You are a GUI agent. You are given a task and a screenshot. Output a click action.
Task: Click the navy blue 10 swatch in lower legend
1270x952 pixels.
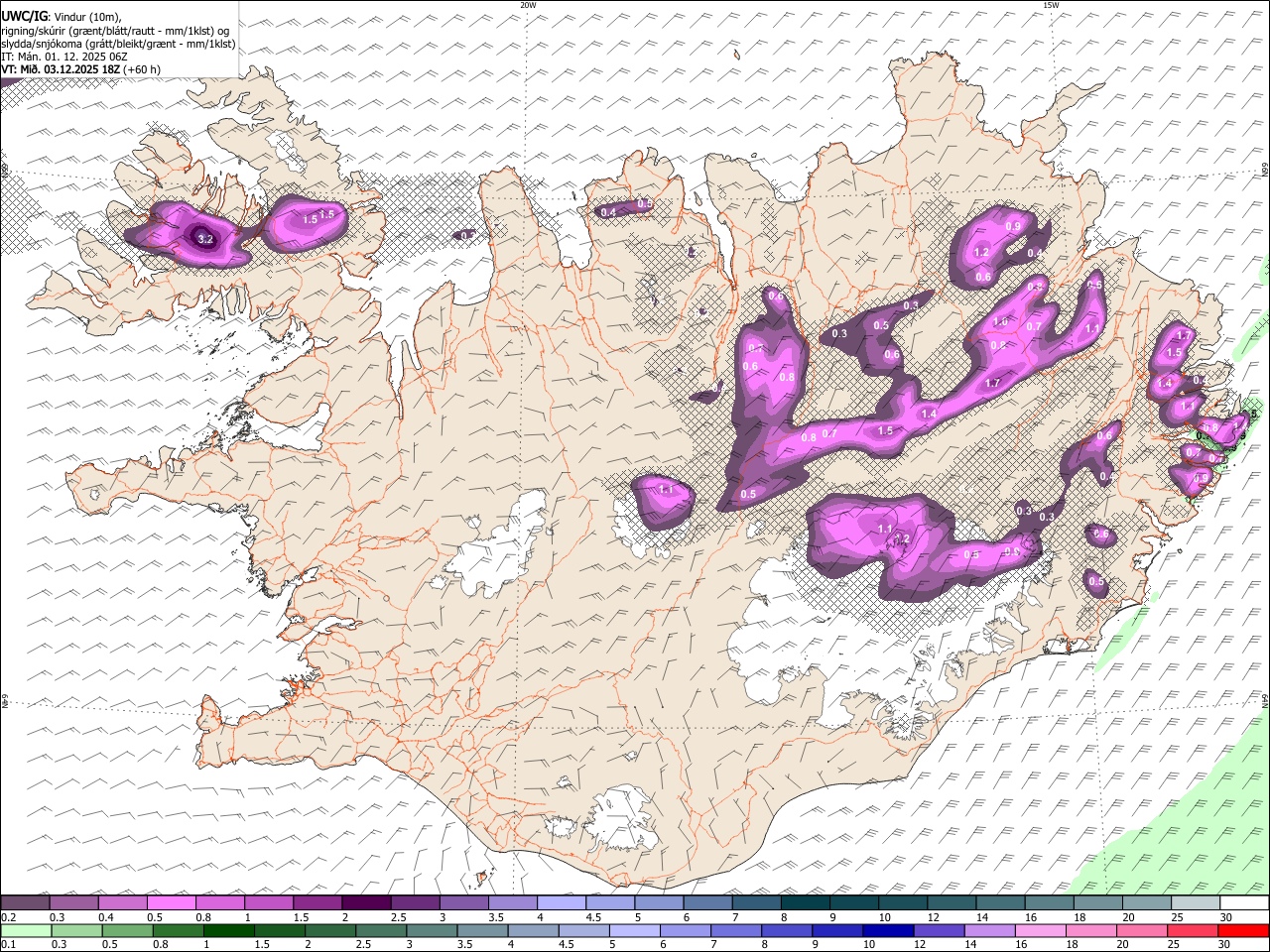tap(889, 930)
